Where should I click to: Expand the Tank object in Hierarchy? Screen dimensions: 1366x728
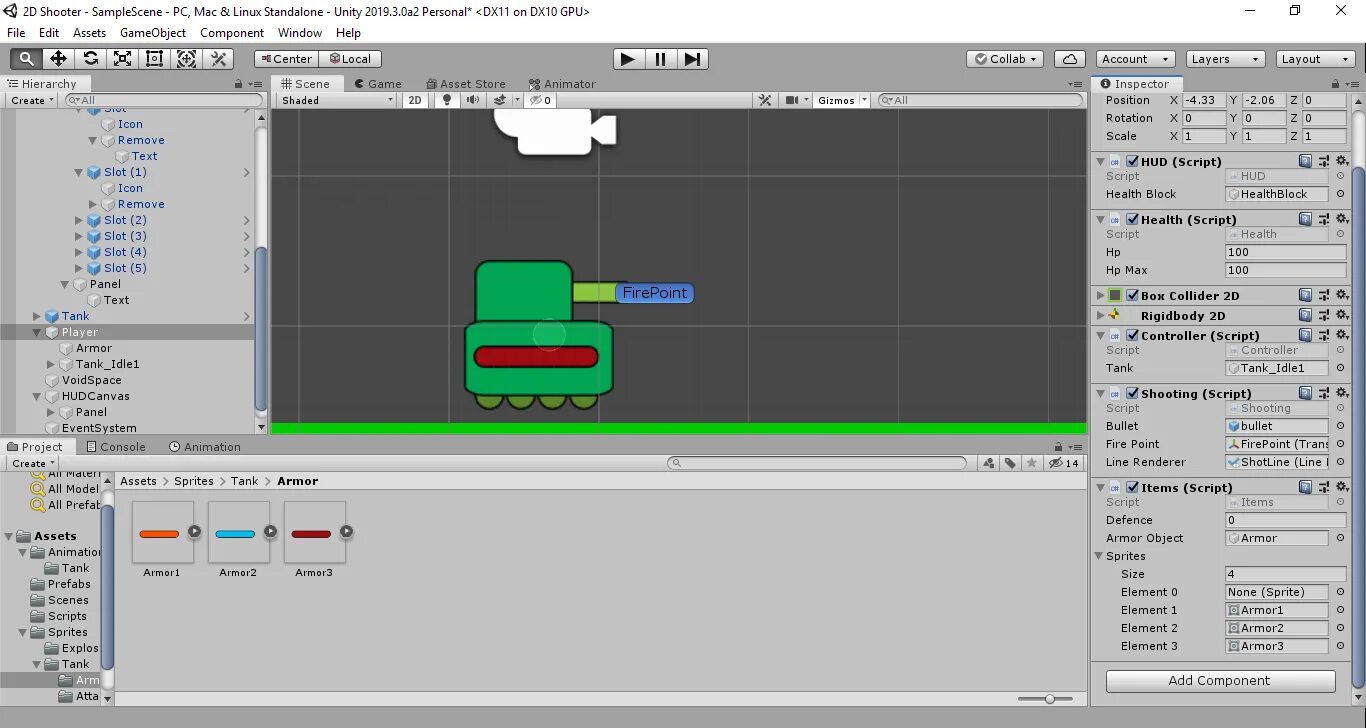(37, 316)
